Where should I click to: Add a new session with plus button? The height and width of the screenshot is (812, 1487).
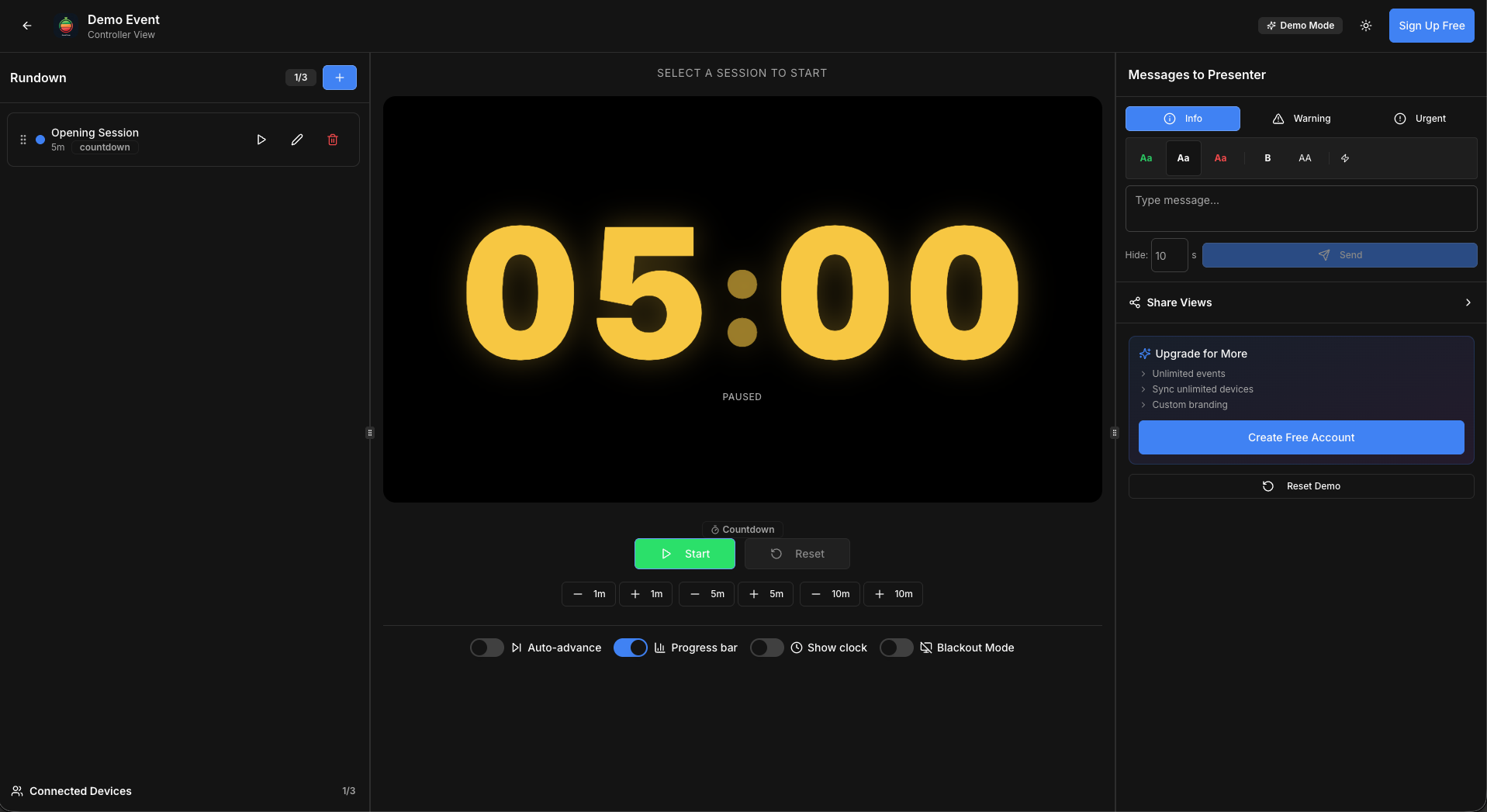339,78
